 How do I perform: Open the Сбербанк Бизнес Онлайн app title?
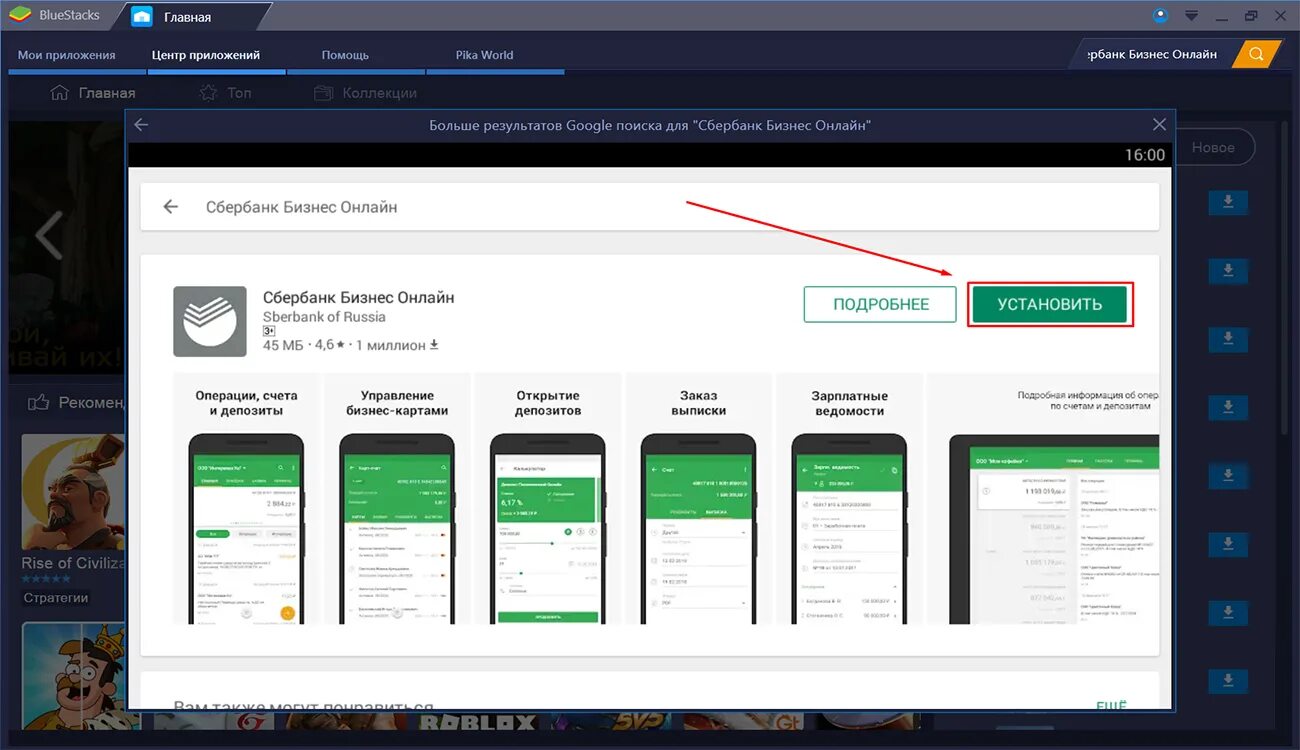358,297
